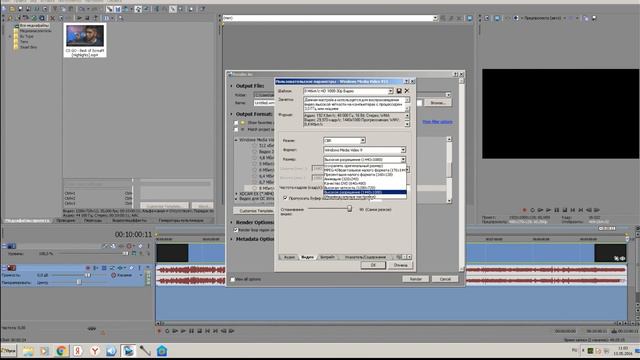This screenshot has width=640, height=360.
Task: Open the Windows Media Video 9 format dropdown
Action: point(403,150)
